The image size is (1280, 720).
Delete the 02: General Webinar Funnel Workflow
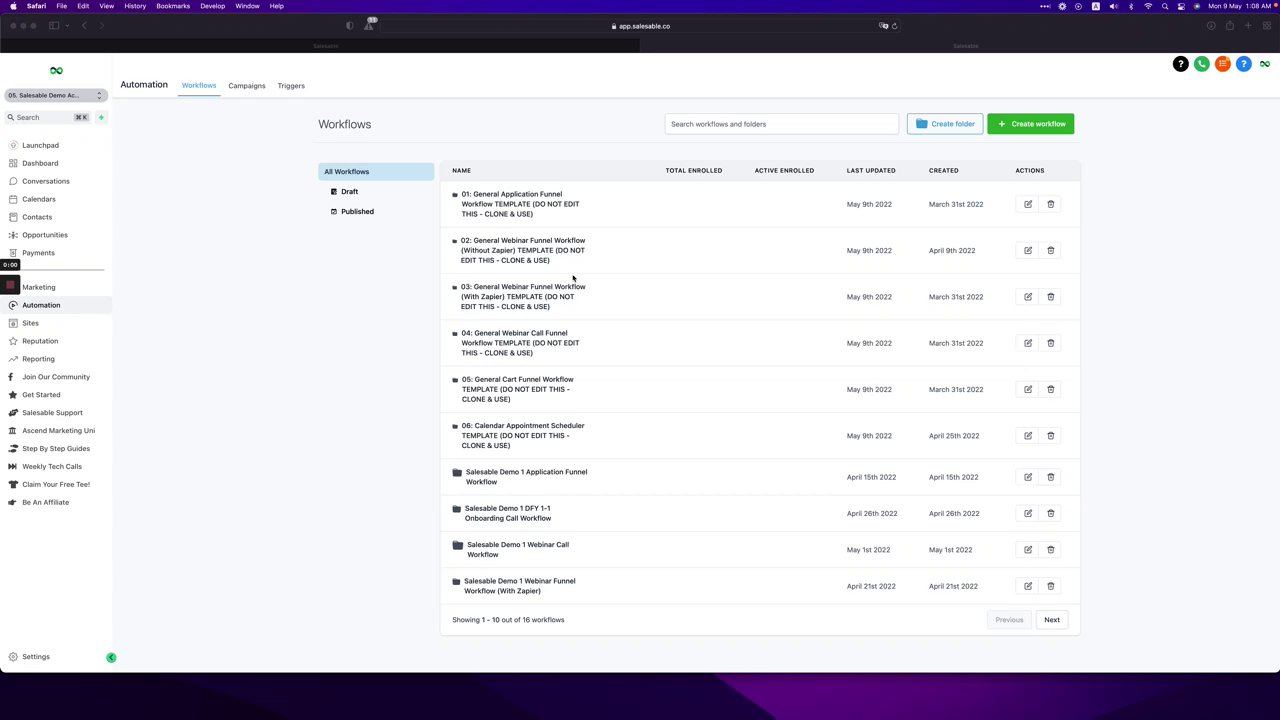[x=1050, y=250]
